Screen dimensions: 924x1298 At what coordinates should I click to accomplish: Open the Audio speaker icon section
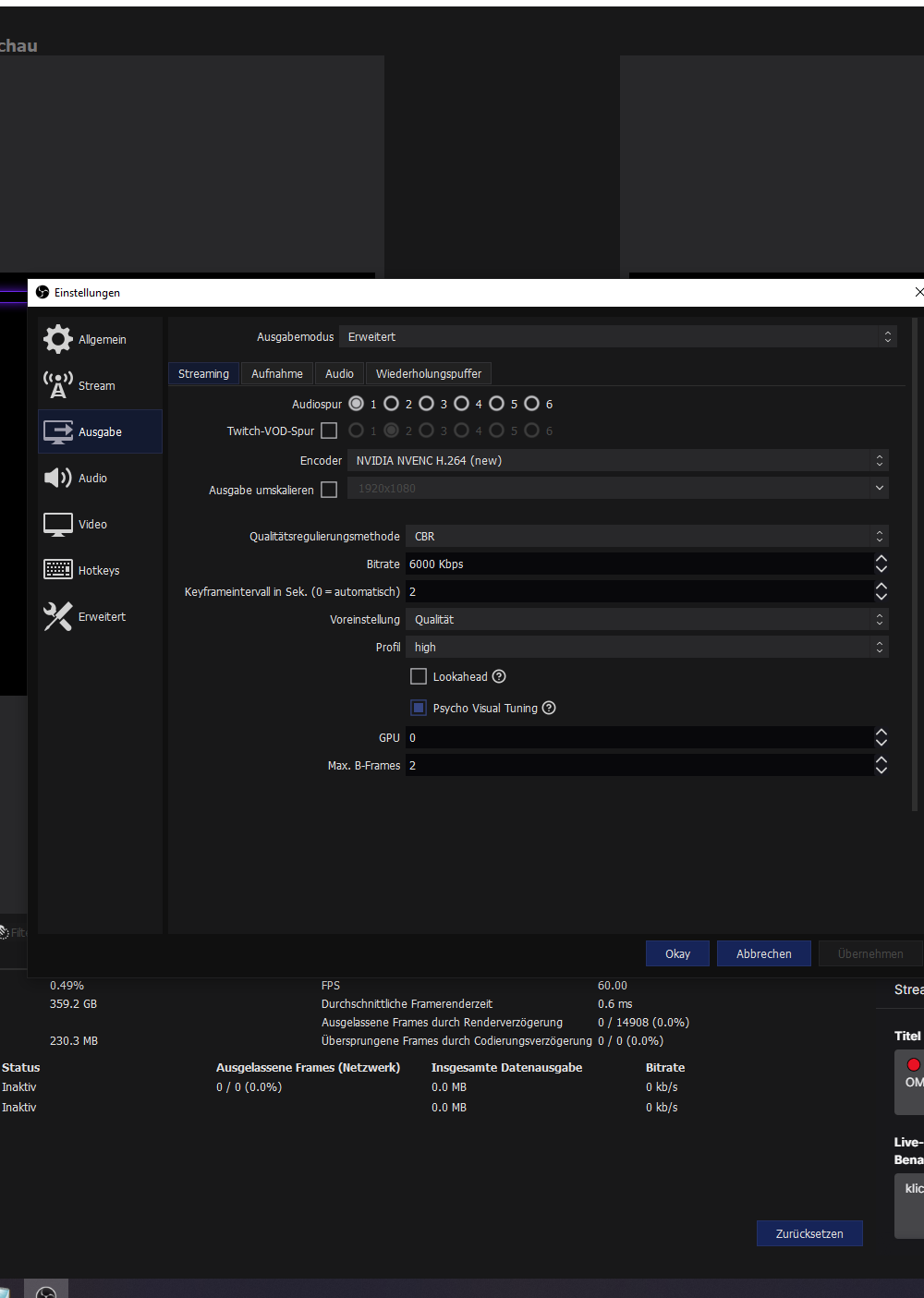tap(58, 478)
